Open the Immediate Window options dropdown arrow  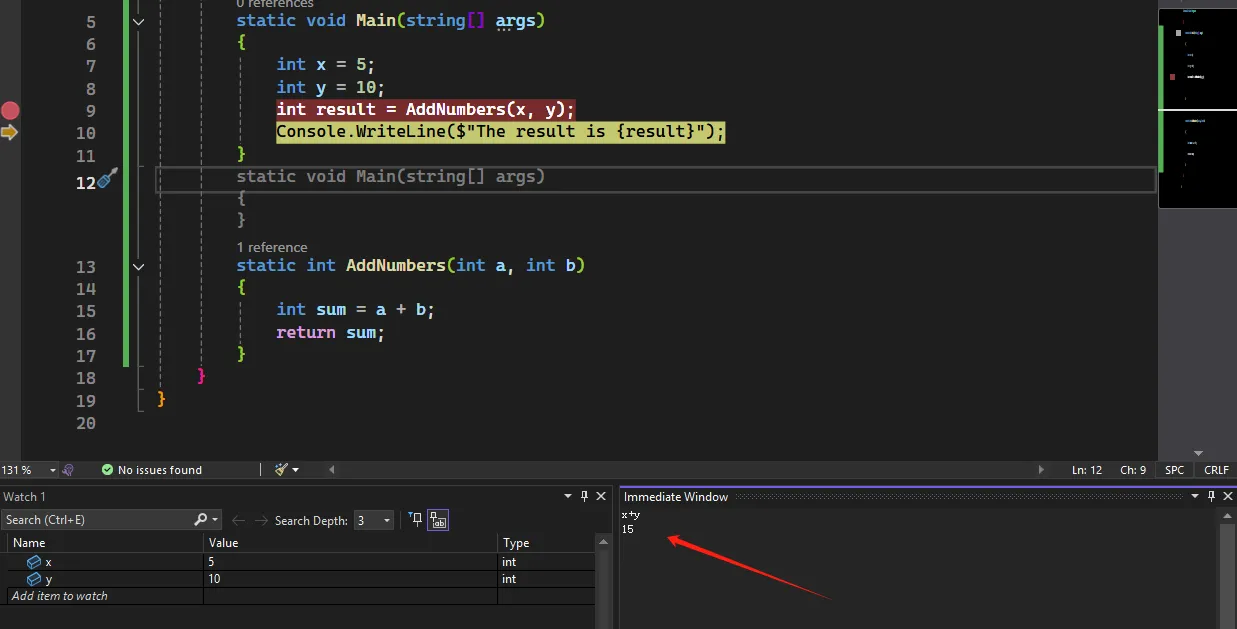point(1194,496)
